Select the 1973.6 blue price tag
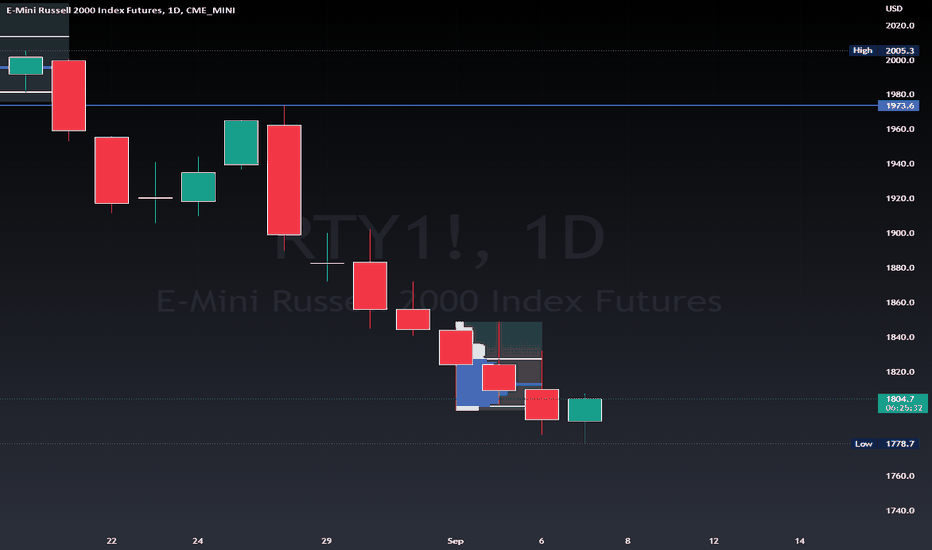This screenshot has height=550, width=932. pyautogui.click(x=899, y=106)
